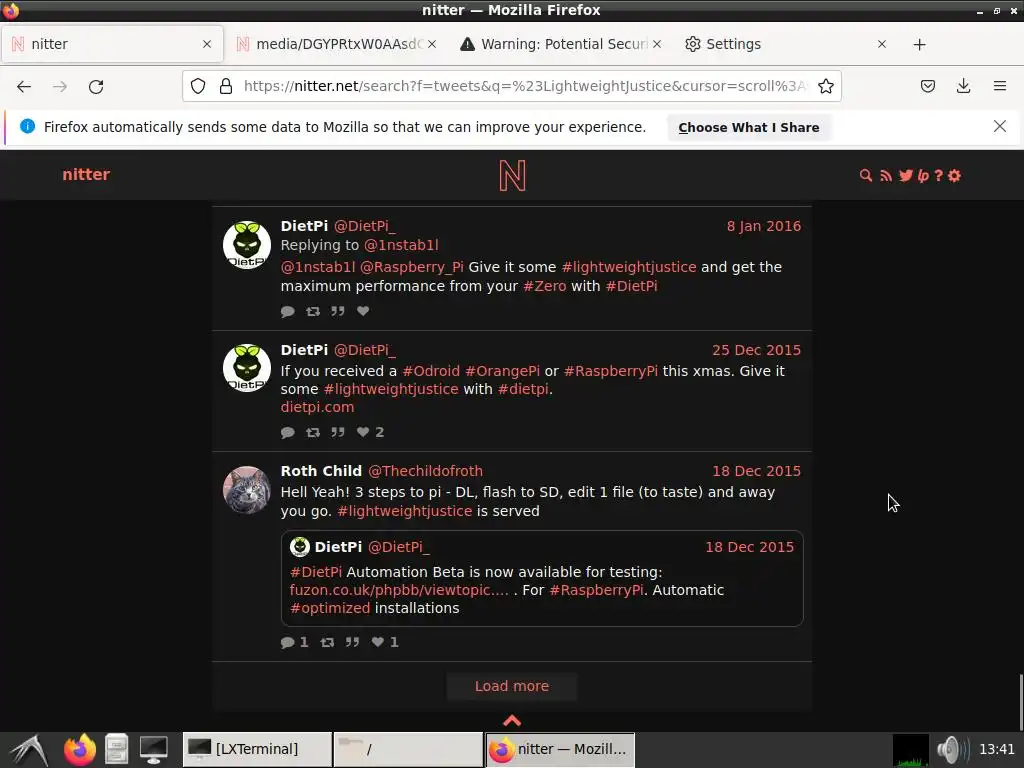Click heart icon with 2 likes
This screenshot has width=1024, height=768.
[x=363, y=432]
